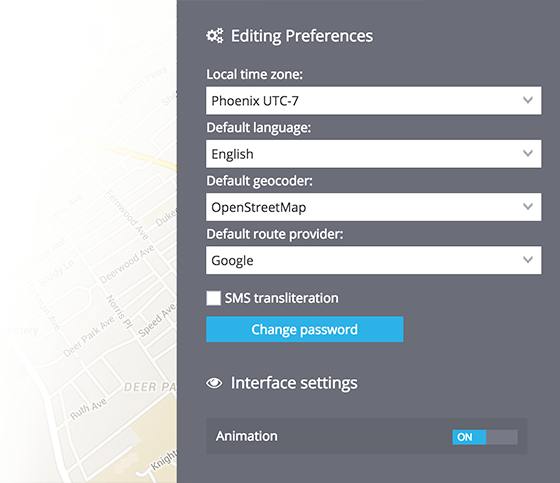Toggle the Animation ON switch
560x483 pixels.
click(x=485, y=437)
